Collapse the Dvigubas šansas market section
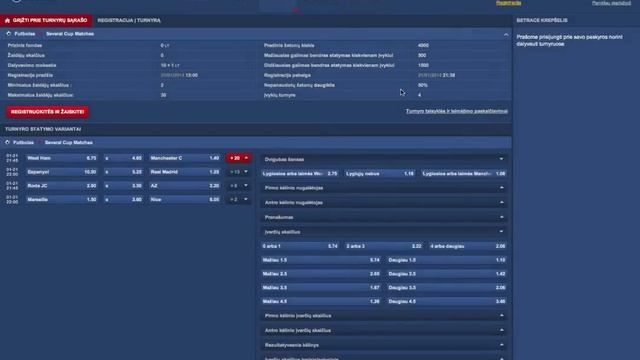 click(384, 159)
